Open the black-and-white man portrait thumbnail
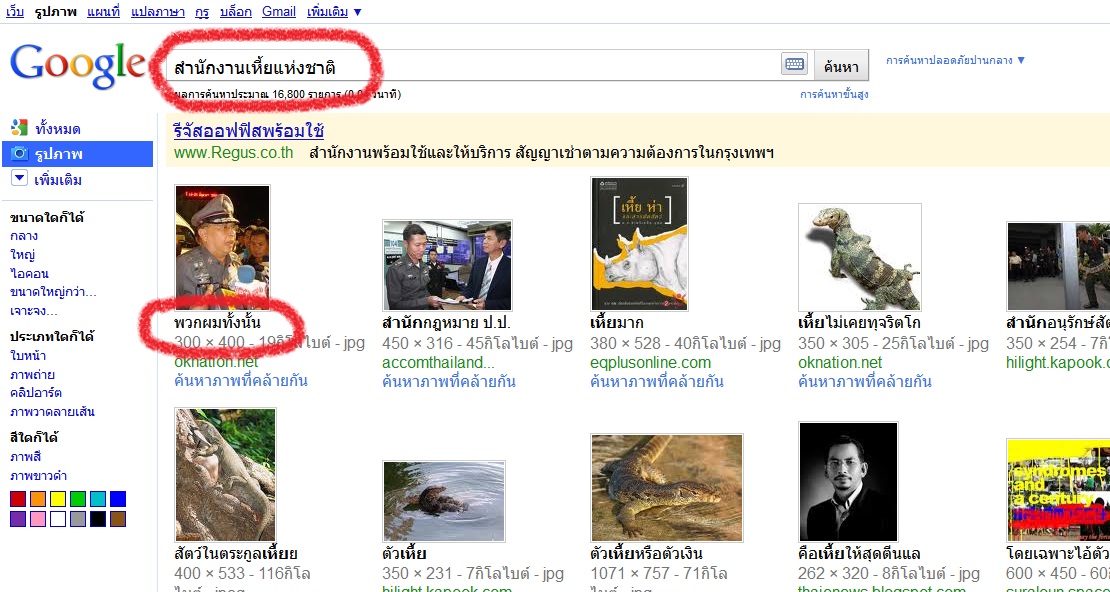 coord(848,482)
